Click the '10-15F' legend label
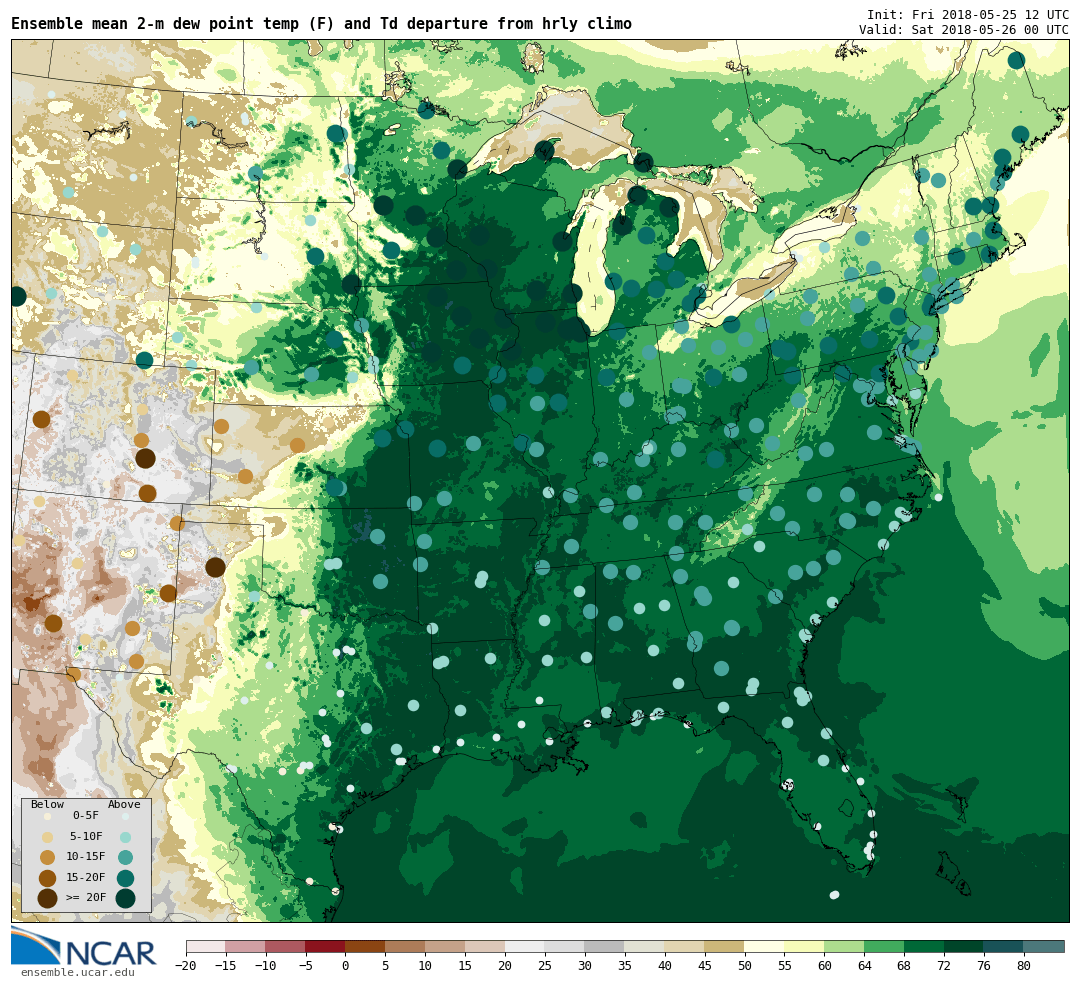The image size is (1080, 985). tap(86, 857)
